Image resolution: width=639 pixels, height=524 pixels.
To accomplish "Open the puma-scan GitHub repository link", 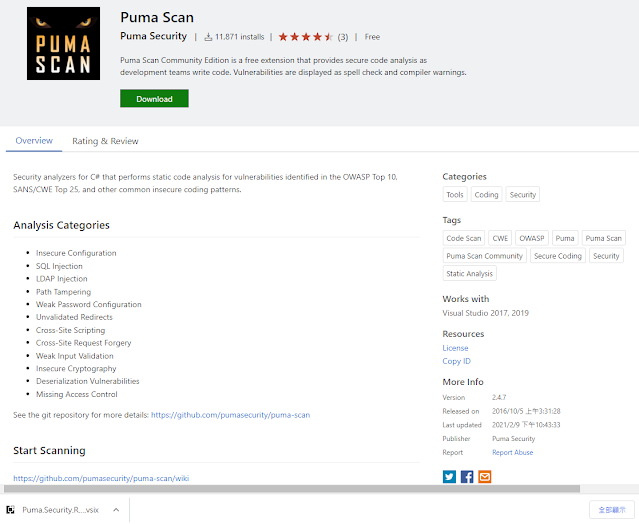I will [230, 415].
